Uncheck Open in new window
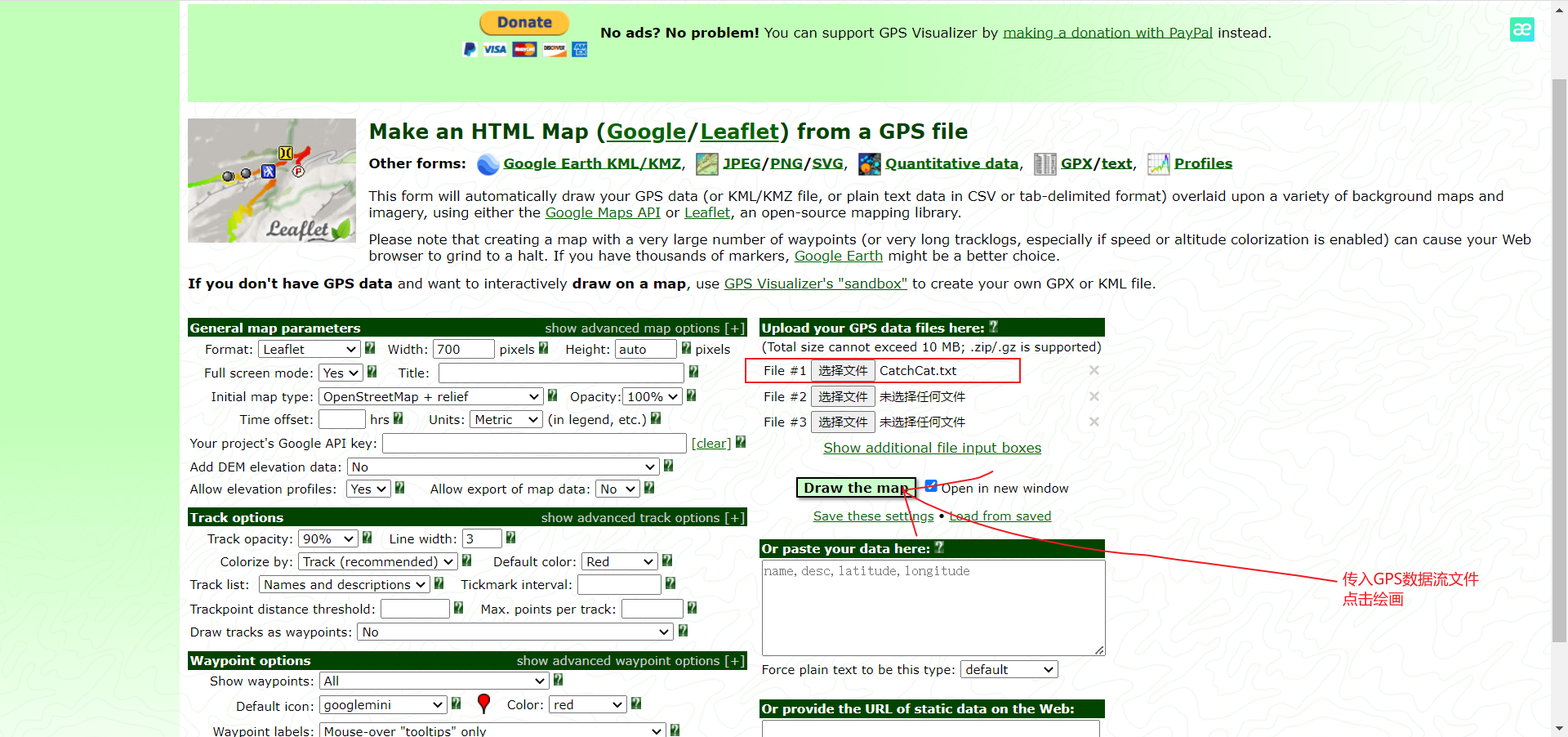 click(x=931, y=485)
